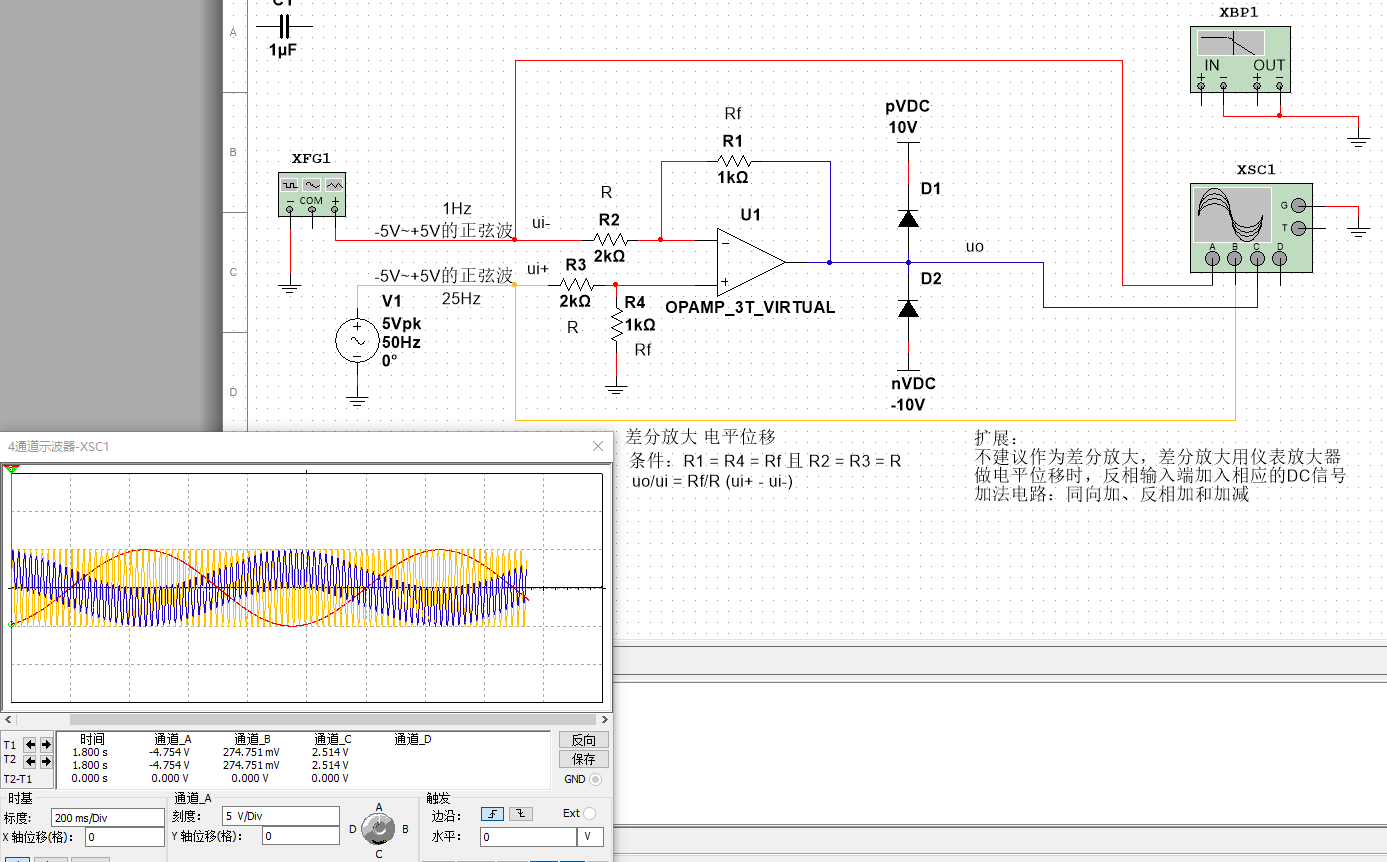Select rising edge trigger button
The image size is (1387, 862).
492,813
